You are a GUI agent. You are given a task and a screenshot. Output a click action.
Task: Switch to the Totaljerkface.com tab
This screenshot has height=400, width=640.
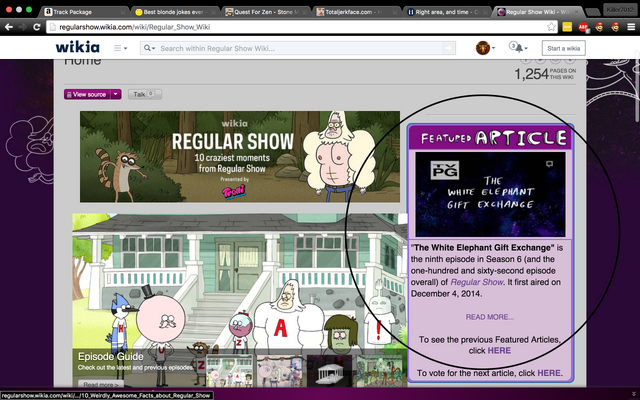click(x=356, y=12)
